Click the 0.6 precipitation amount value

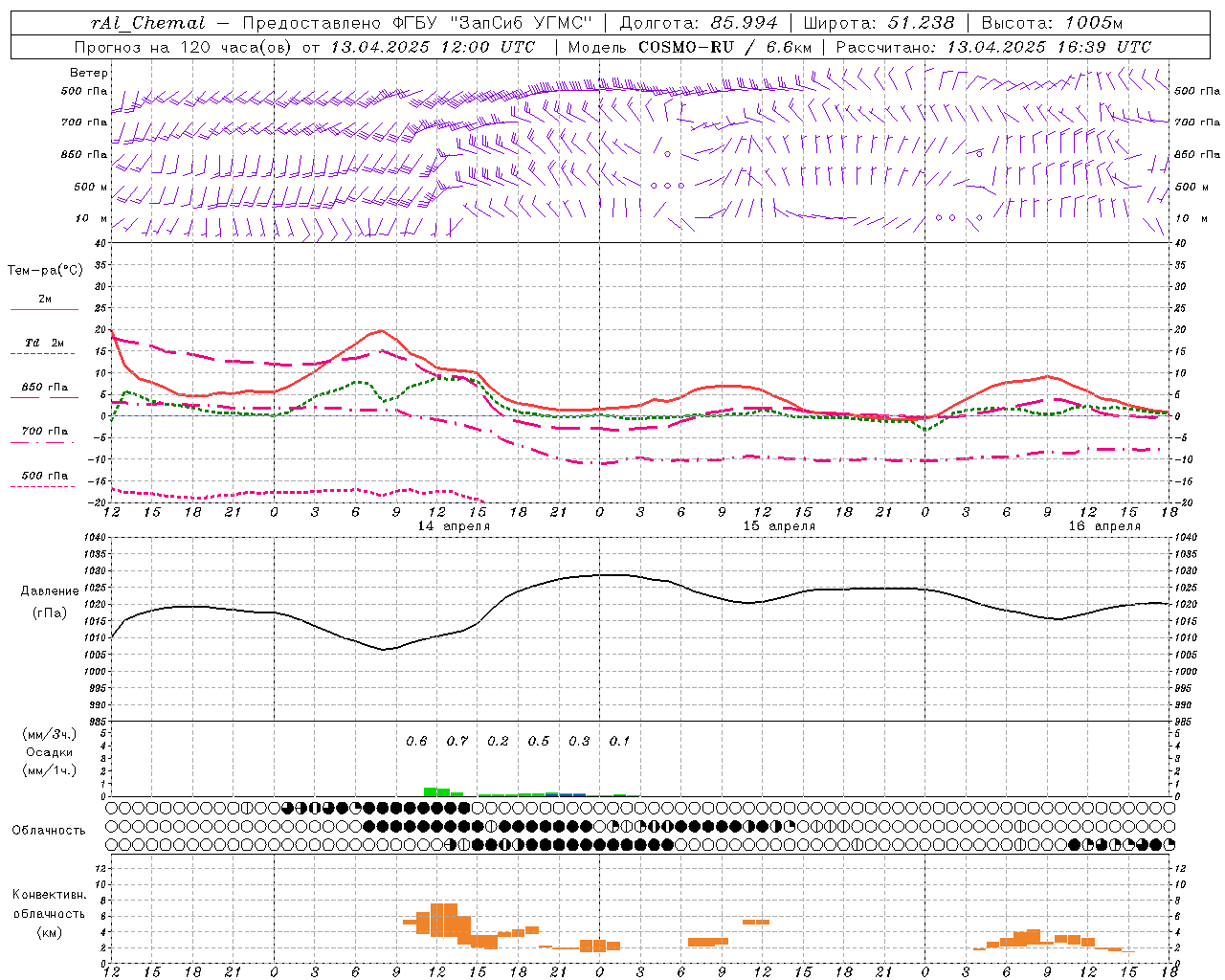(416, 742)
